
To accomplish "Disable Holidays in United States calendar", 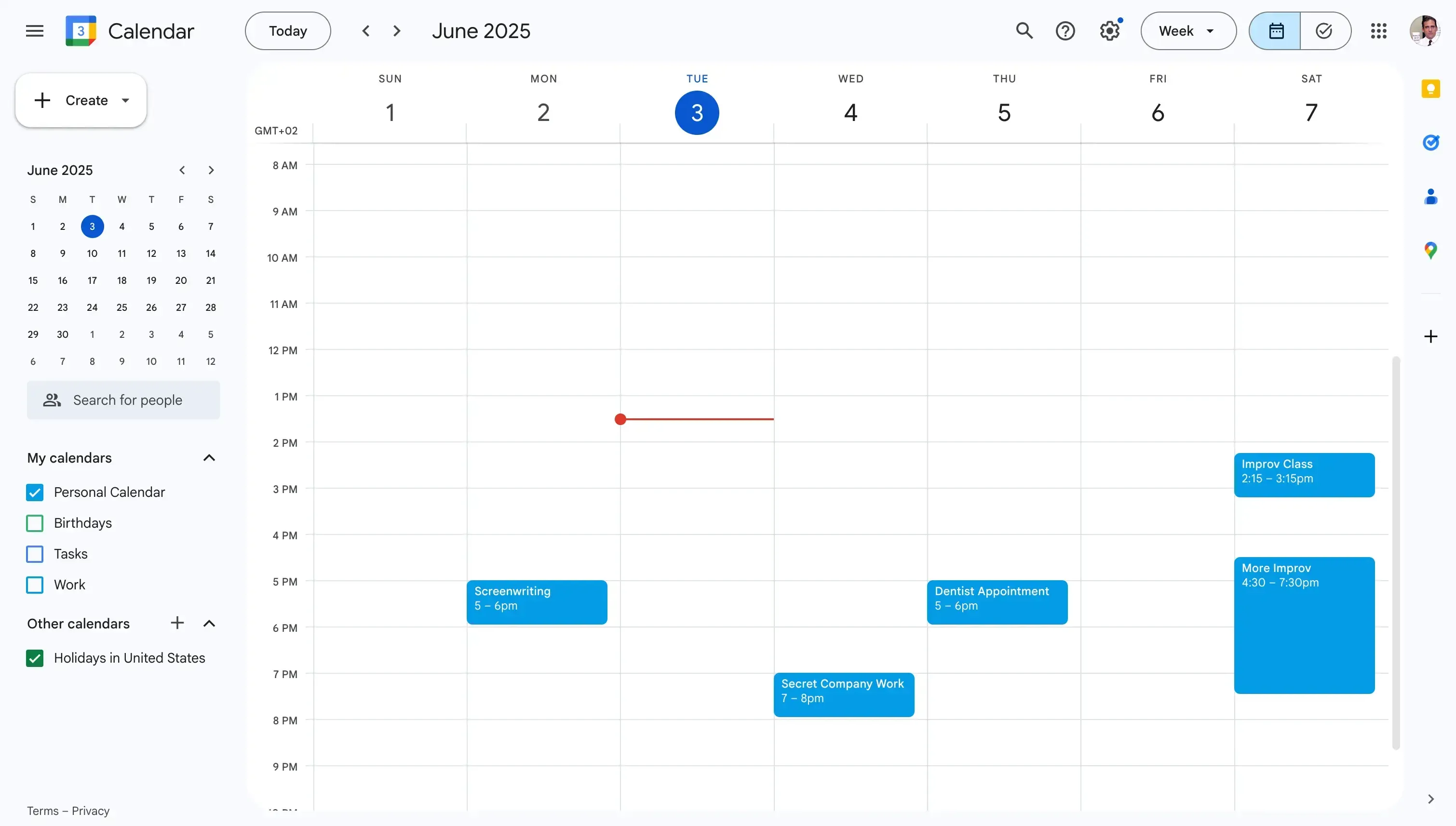I will tap(35, 658).
